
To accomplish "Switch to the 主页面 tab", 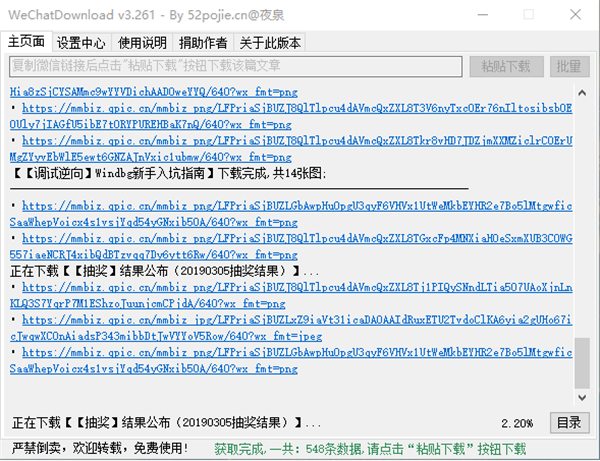I will [x=27, y=42].
